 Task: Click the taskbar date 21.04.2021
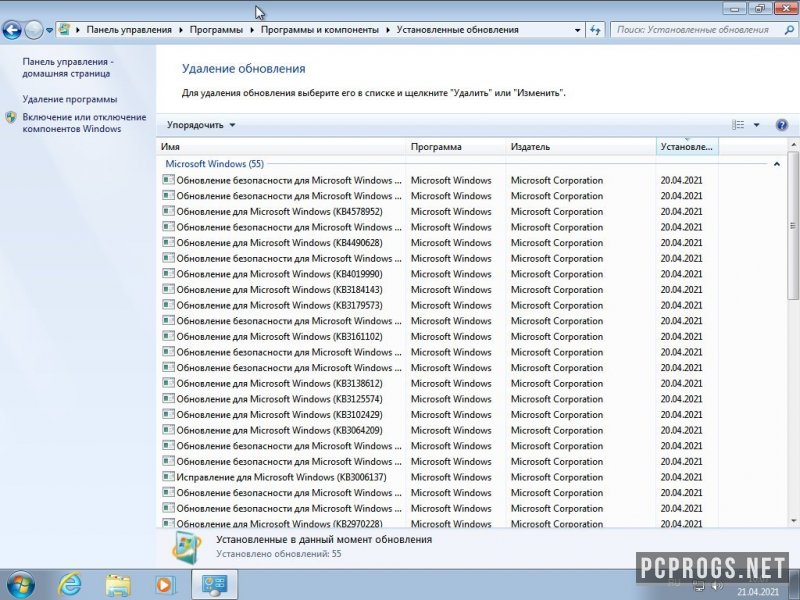coord(758,592)
